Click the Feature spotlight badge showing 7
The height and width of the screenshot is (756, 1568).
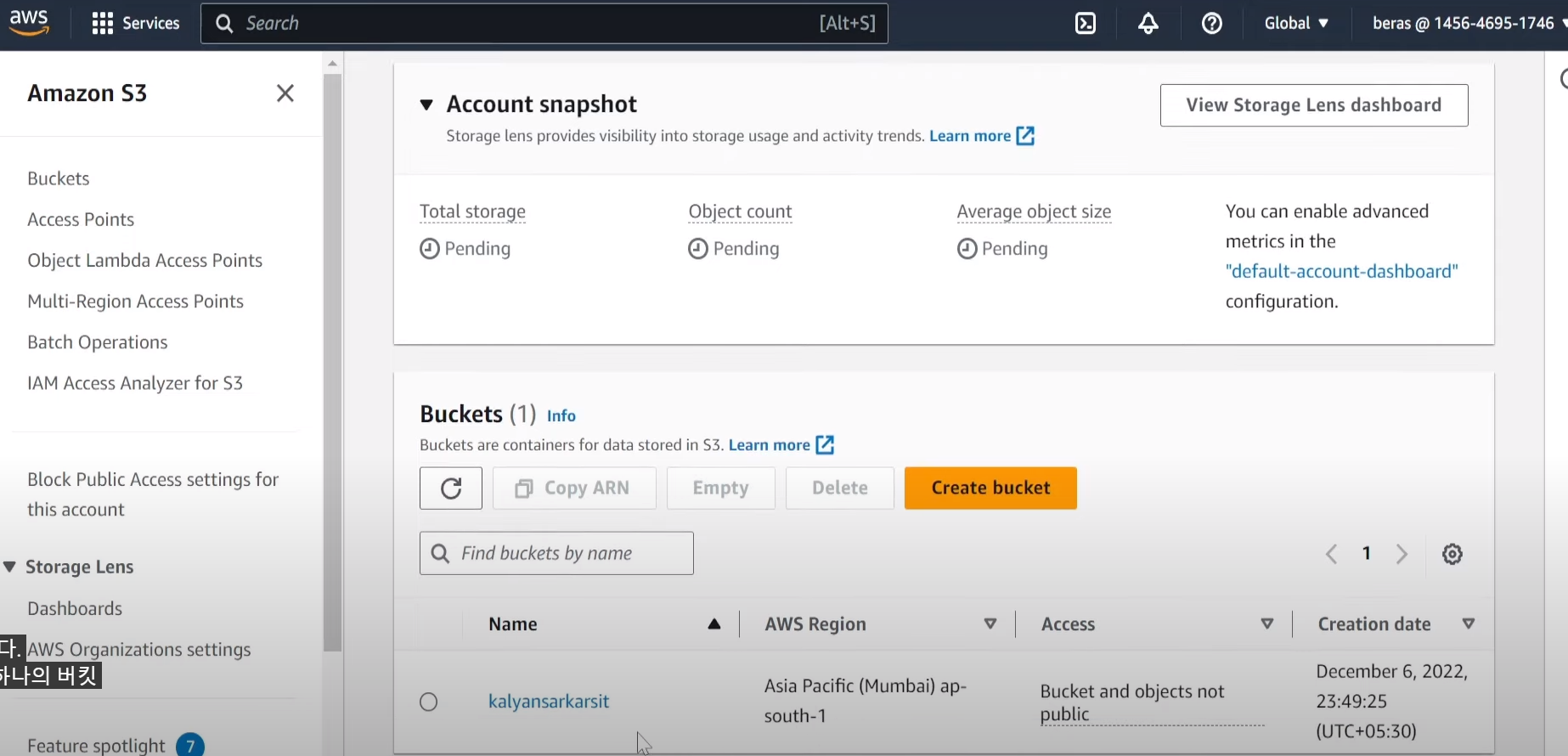[x=190, y=746]
